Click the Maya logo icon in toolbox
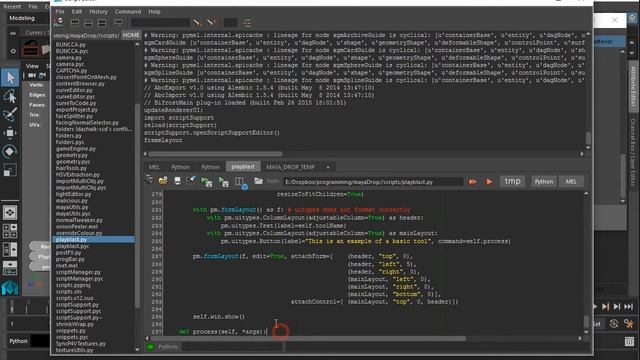Viewport: 640px width, 360px height. tap(10, 288)
